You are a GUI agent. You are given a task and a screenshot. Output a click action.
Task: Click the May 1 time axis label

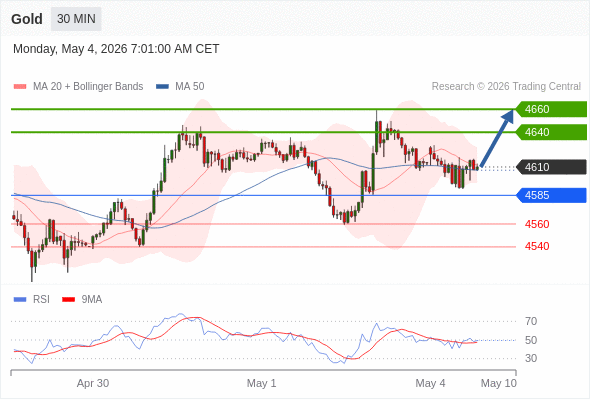pyautogui.click(x=262, y=383)
